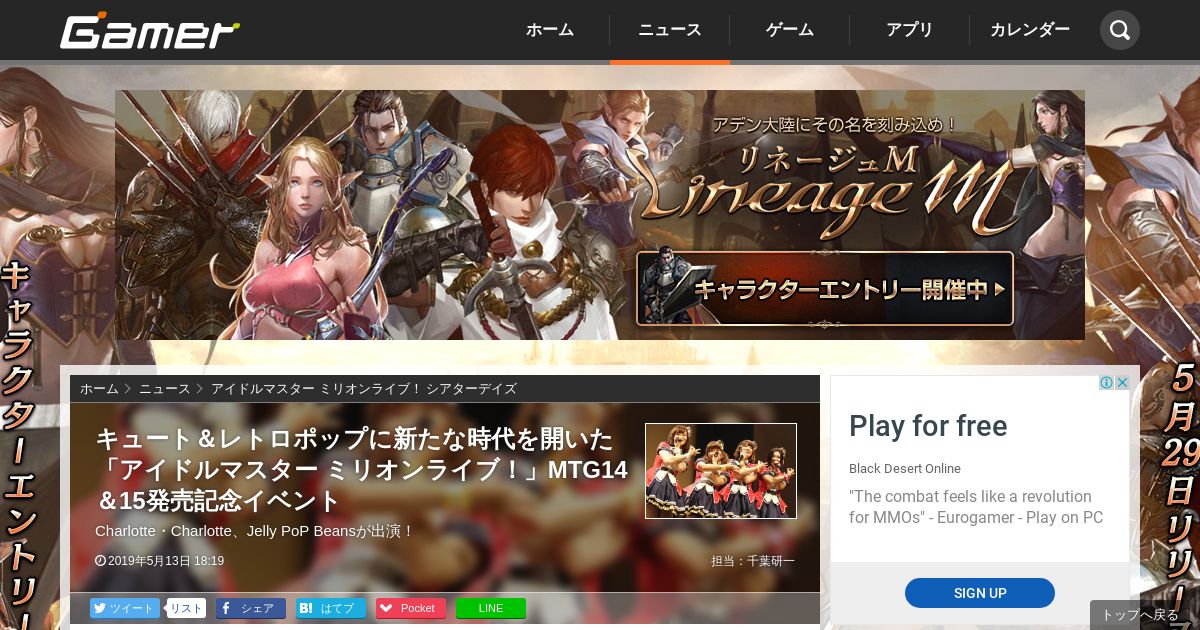Open the アプリ navigation item
The width and height of the screenshot is (1200, 630).
click(910, 30)
